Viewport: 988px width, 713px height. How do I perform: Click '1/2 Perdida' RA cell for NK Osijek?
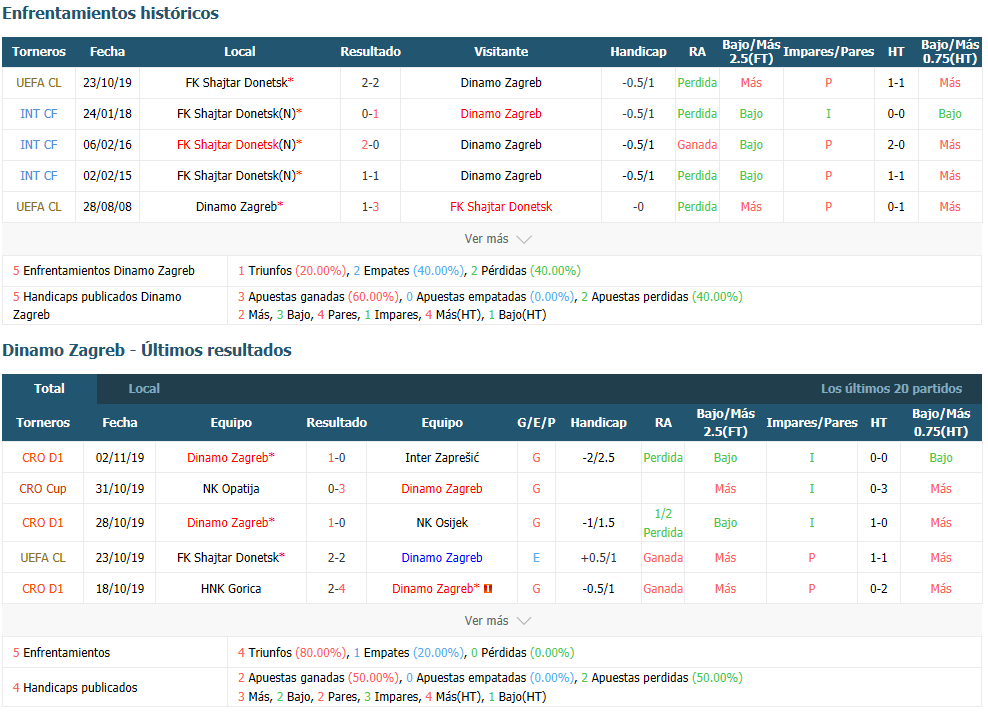pos(663,523)
